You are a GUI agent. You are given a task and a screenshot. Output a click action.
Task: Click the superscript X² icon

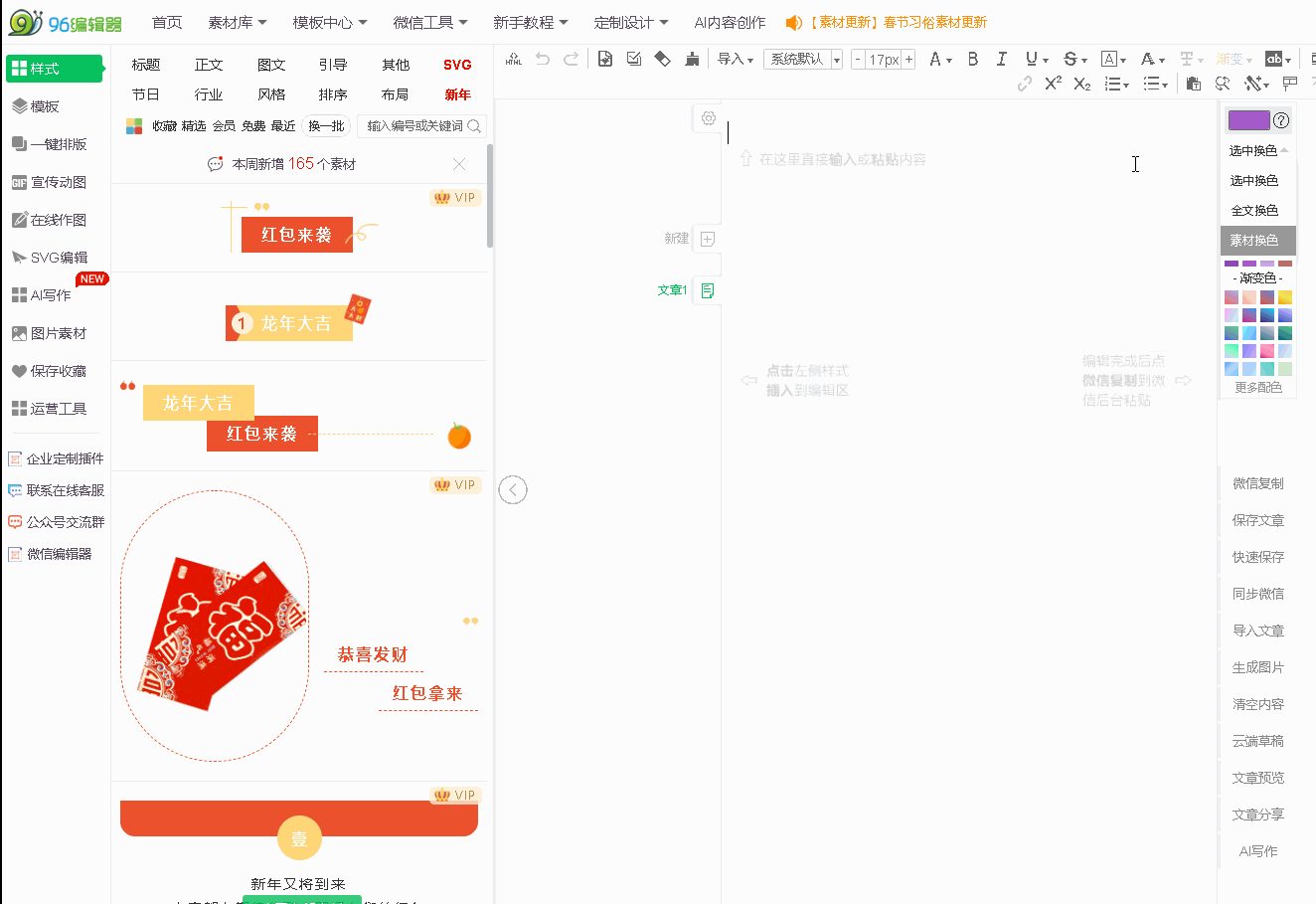click(x=1053, y=84)
